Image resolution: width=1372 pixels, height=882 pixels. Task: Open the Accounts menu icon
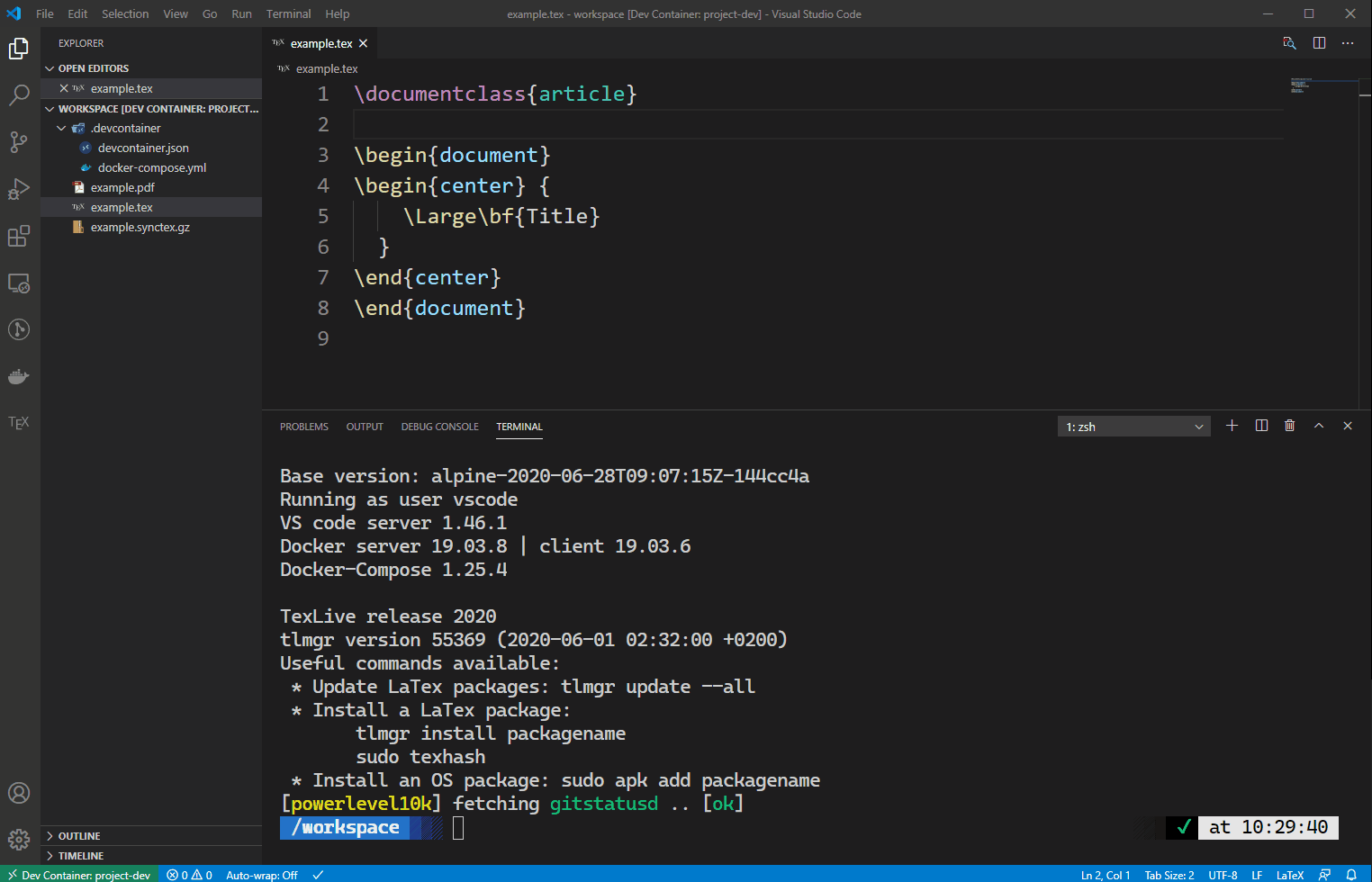click(19, 793)
